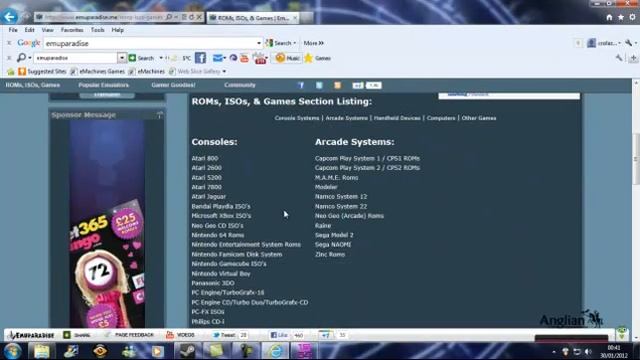This screenshot has height=360, width=640.
Task: Open M.A.M.E. Roms link
Action: 336,178
